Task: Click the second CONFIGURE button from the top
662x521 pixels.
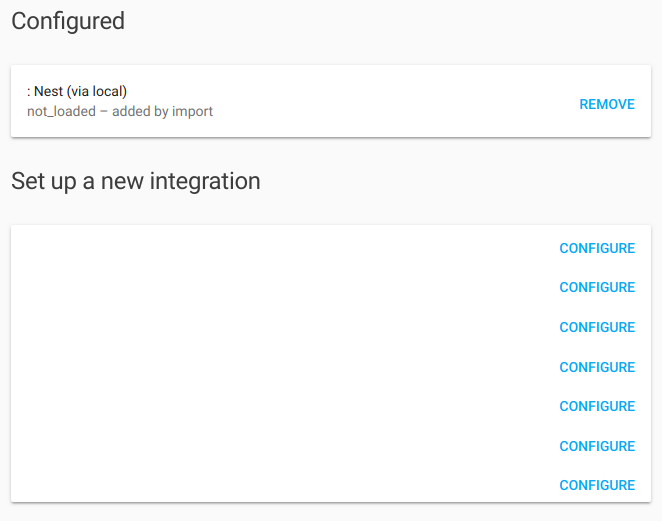Action: (x=597, y=288)
